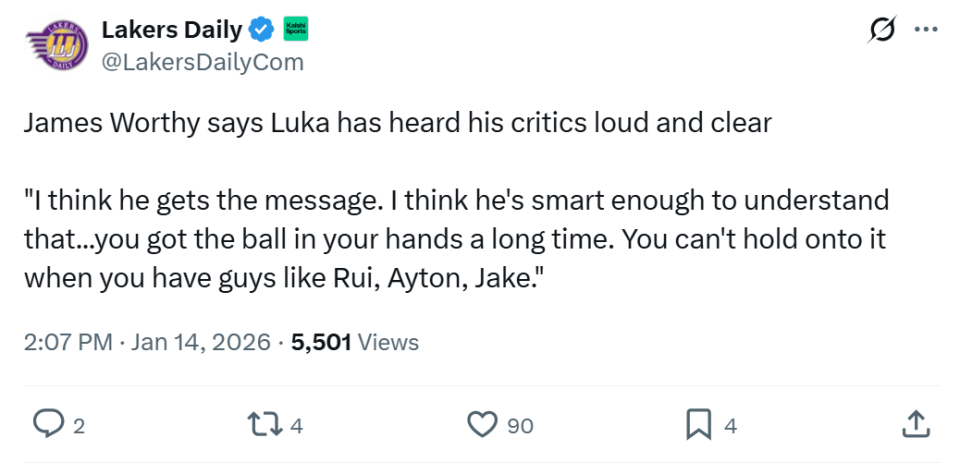The image size is (960, 474).
Task: Click the reply count of 2
Action: pos(79,426)
